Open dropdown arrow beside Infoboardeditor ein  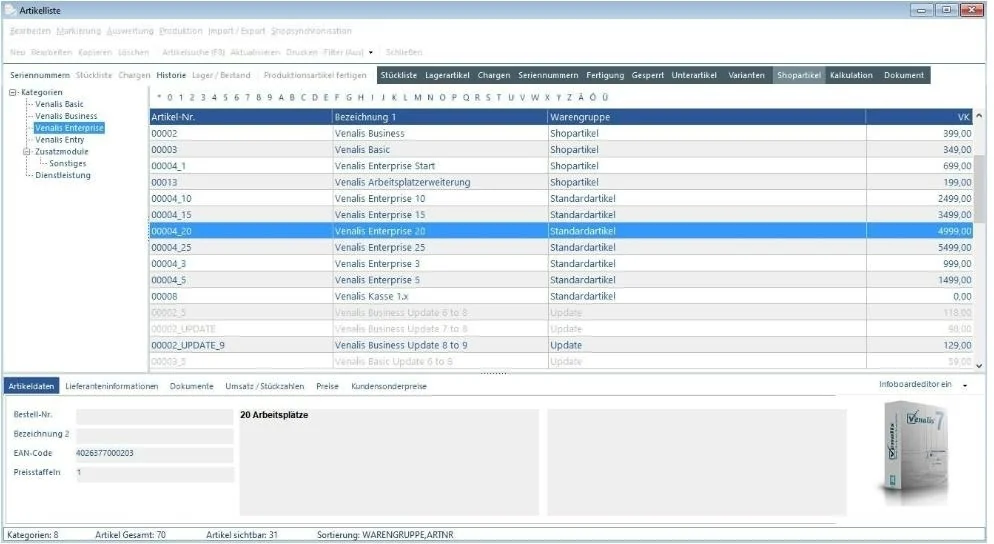[x=965, y=385]
